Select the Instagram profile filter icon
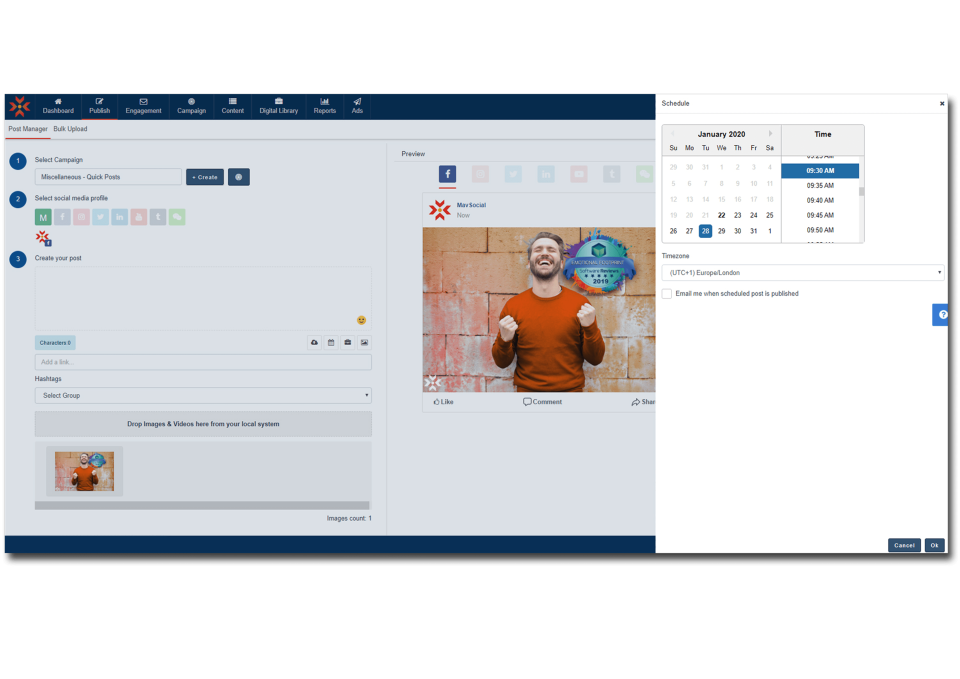The height and width of the screenshot is (679, 960). click(81, 217)
